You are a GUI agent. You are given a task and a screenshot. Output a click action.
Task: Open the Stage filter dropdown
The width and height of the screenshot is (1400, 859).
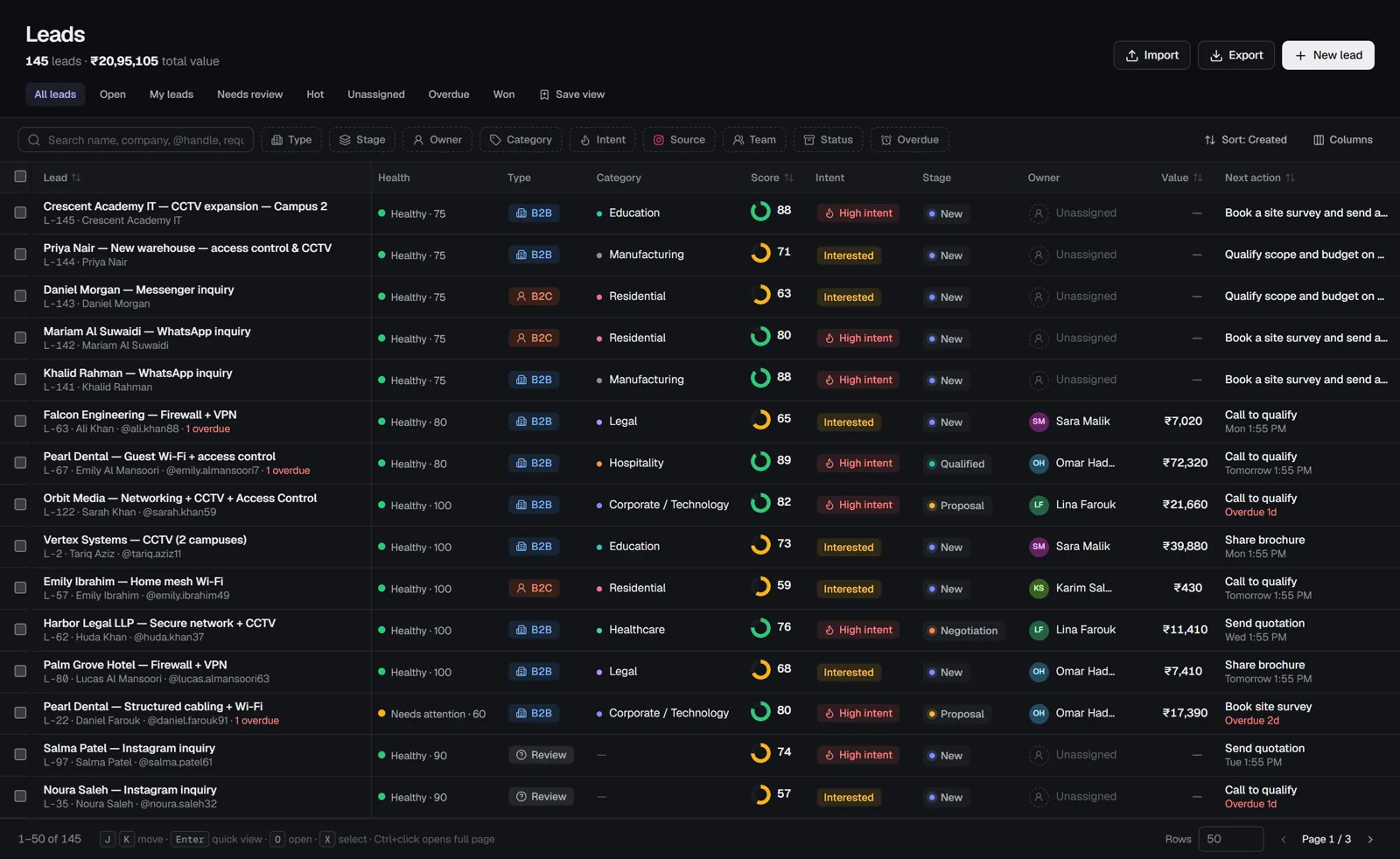click(361, 140)
